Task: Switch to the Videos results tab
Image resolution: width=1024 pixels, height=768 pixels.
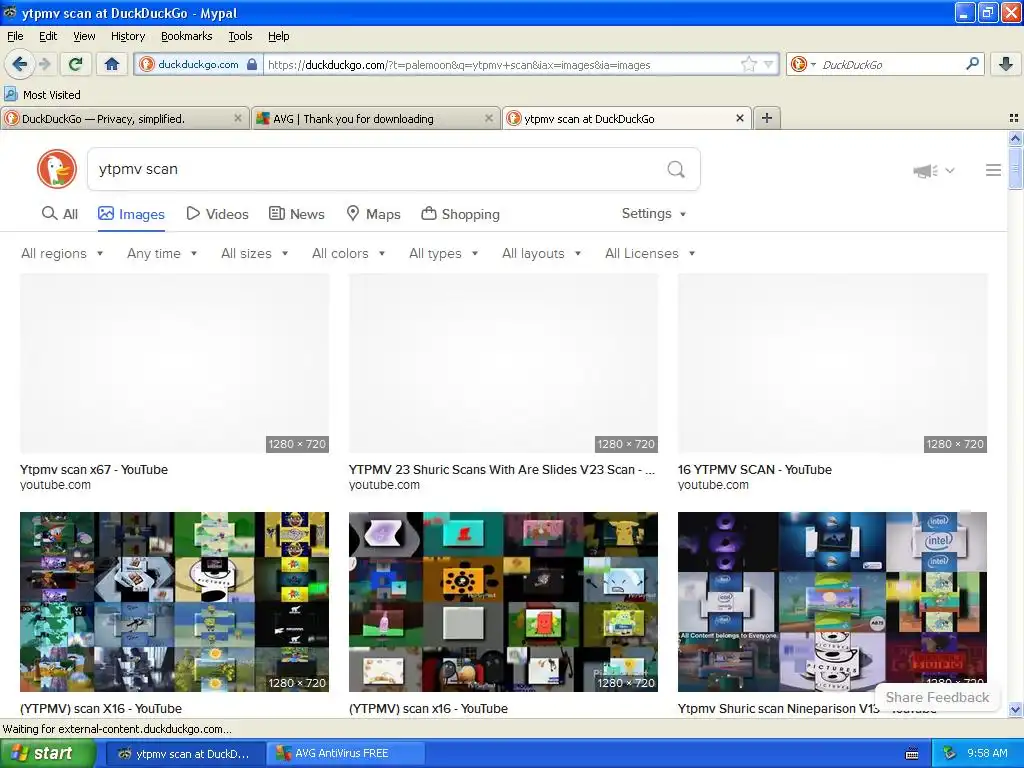Action: (217, 214)
